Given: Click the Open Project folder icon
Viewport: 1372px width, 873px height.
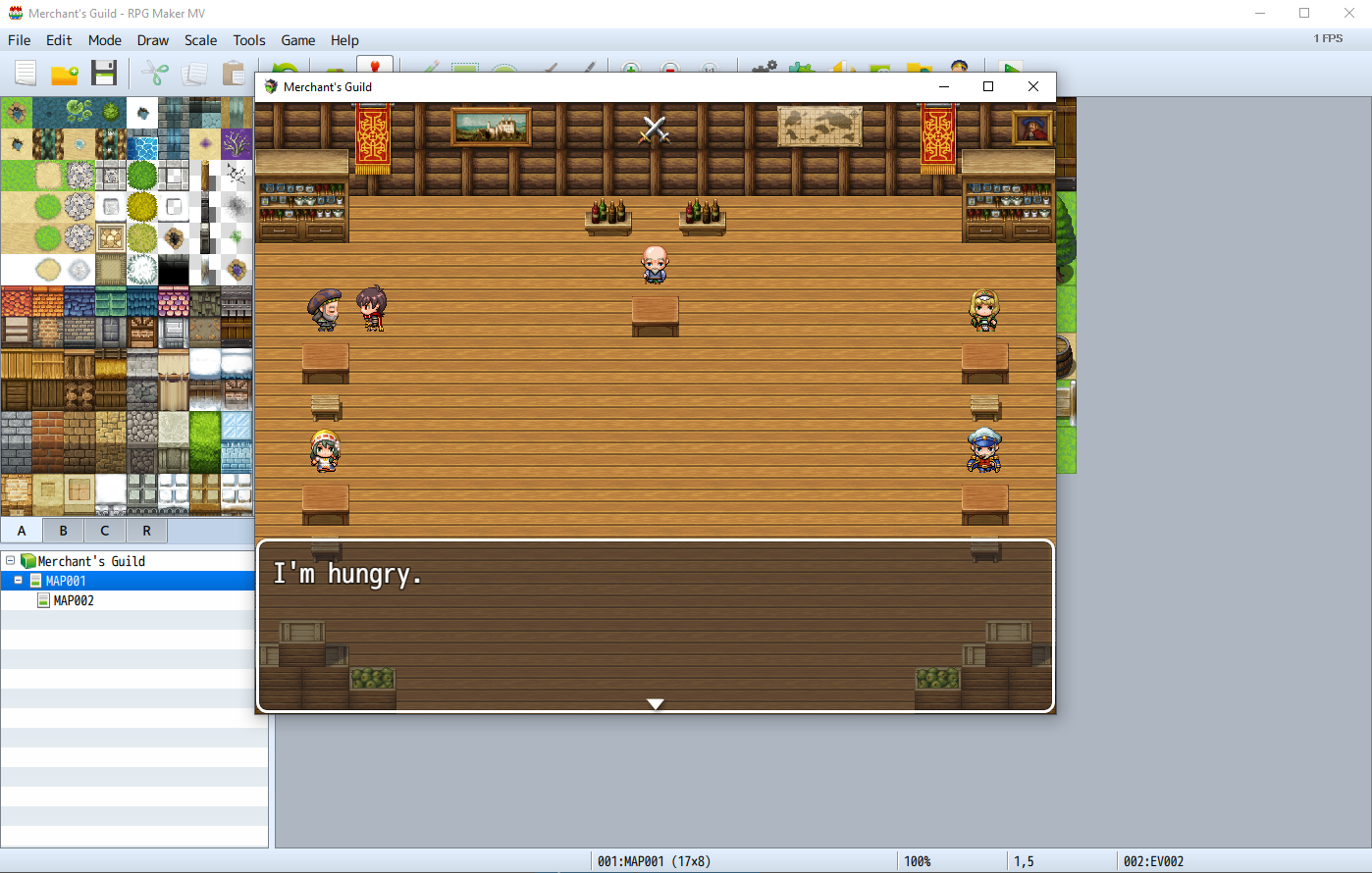Looking at the screenshot, I should pyautogui.click(x=65, y=73).
